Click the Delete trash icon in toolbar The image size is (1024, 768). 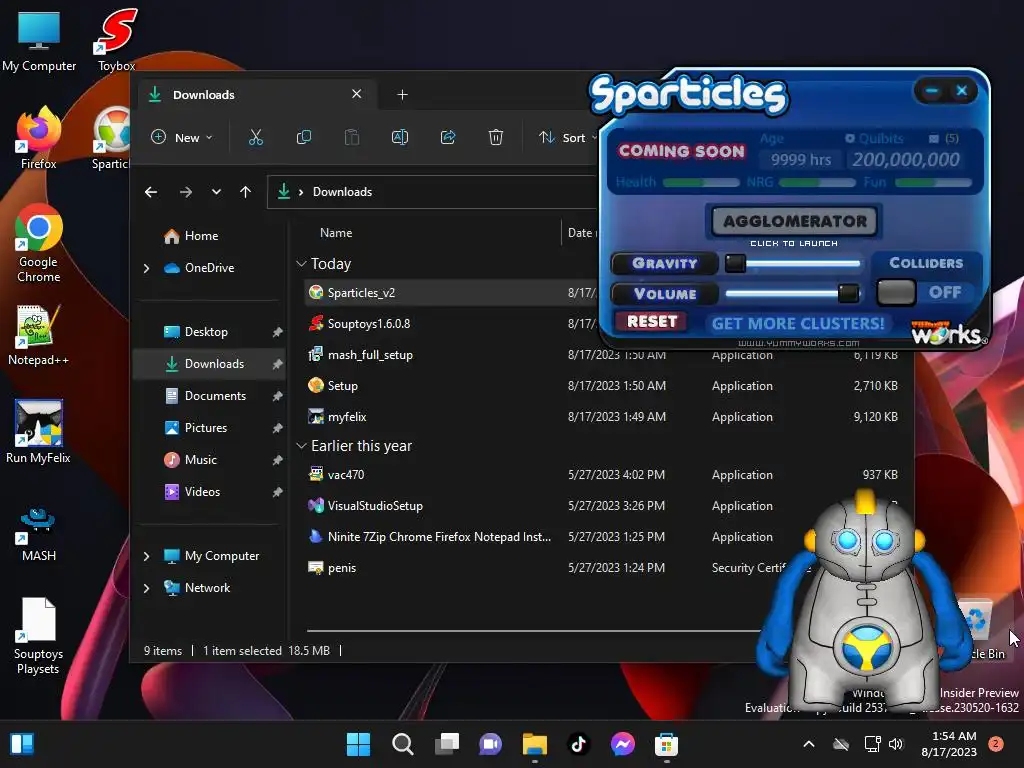point(496,137)
